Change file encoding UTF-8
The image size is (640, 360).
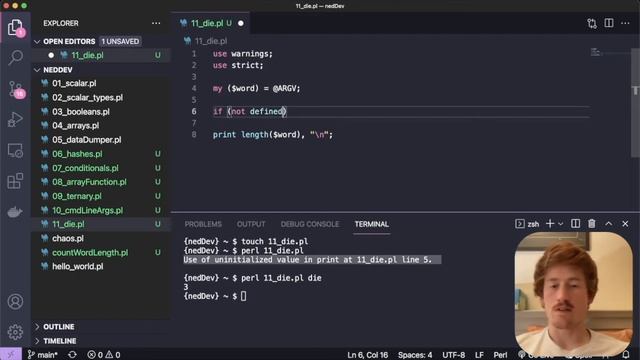point(453,355)
